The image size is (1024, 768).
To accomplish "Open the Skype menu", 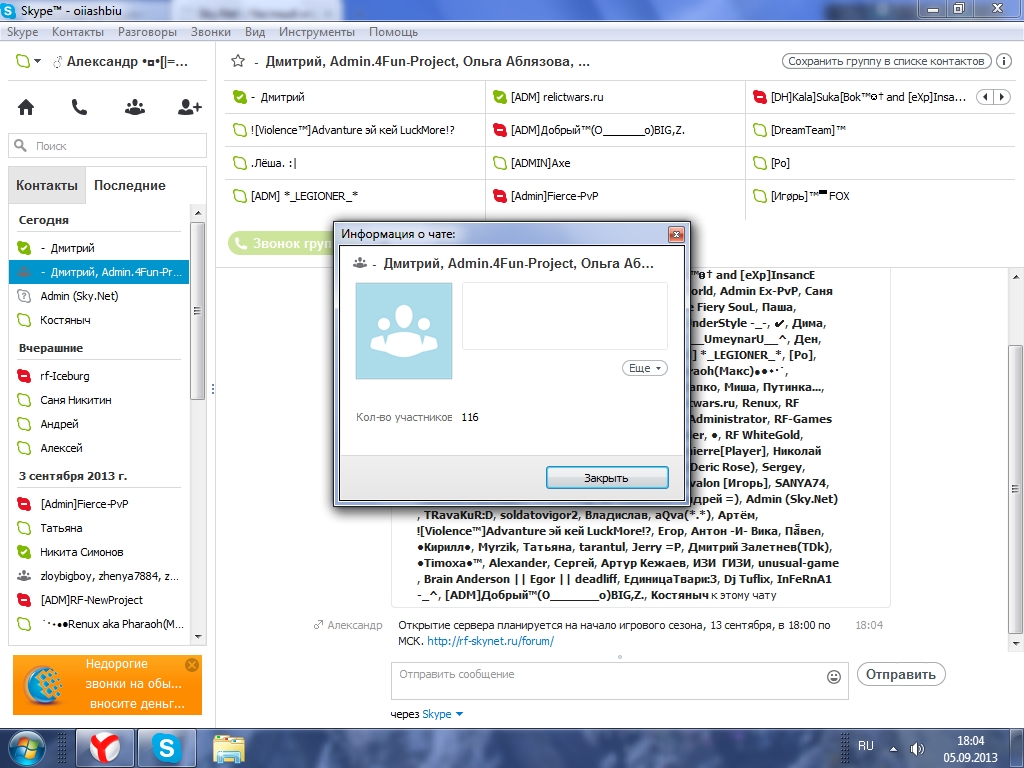I will [23, 32].
